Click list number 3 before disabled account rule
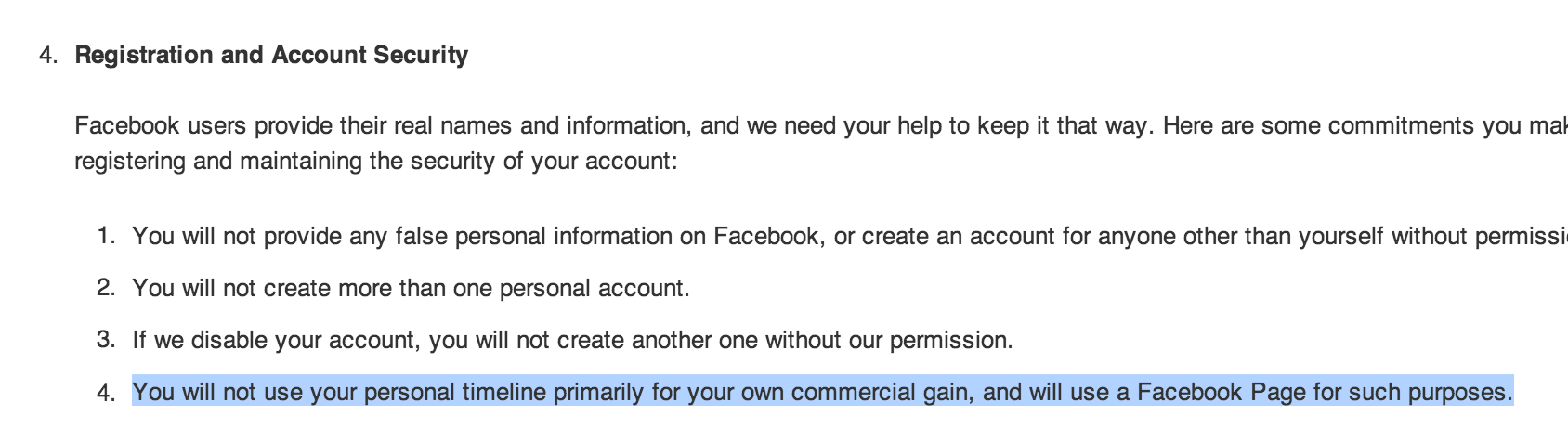Image resolution: width=1568 pixels, height=429 pixels. click(106, 340)
